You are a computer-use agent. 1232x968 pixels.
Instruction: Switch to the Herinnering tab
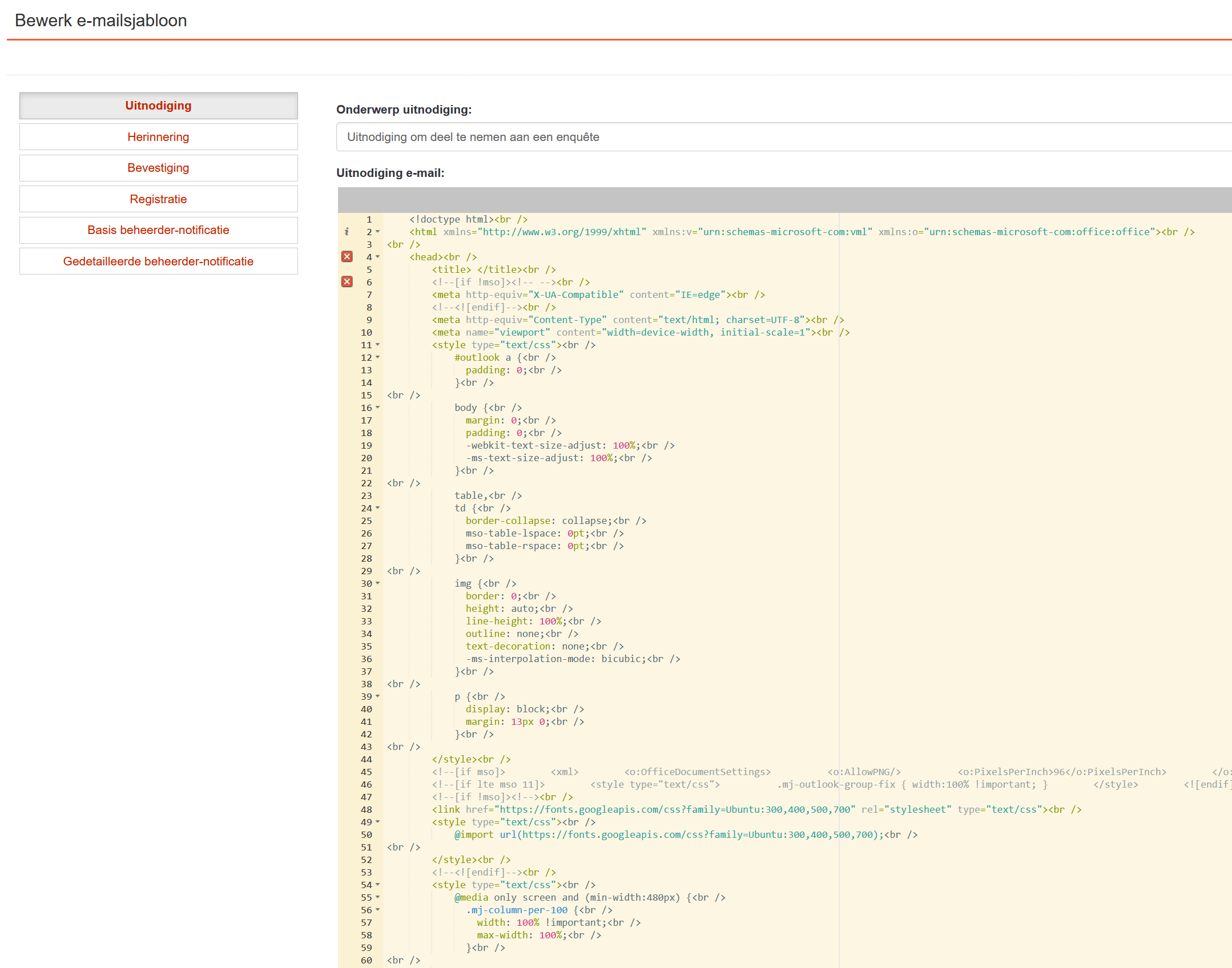point(158,137)
